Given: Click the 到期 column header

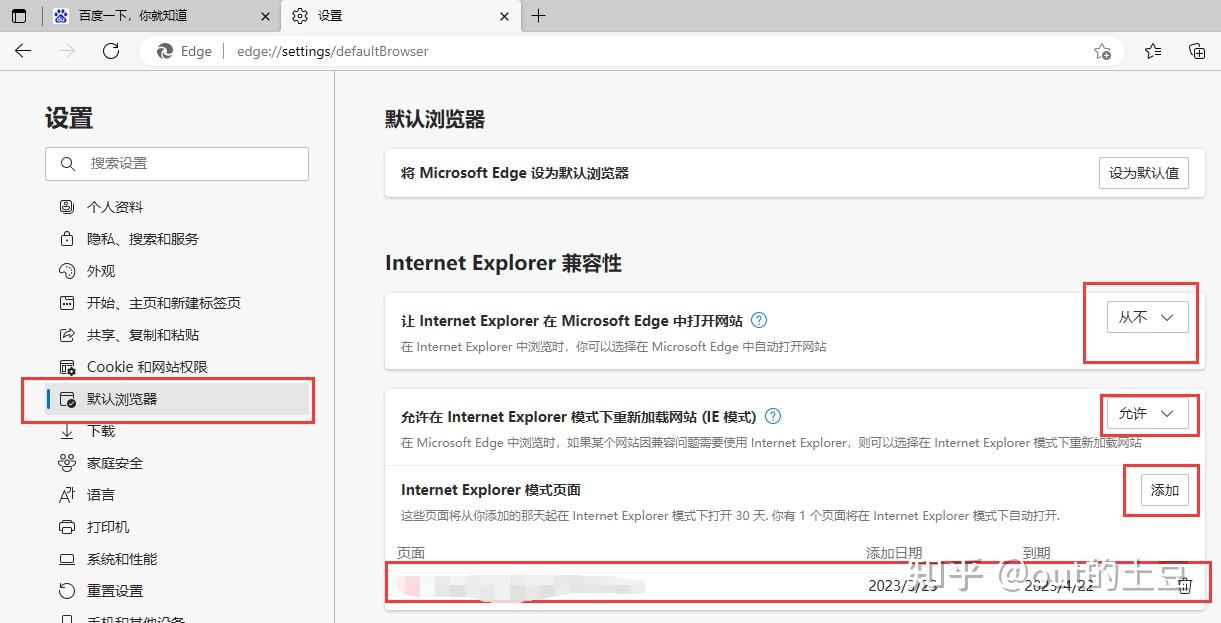Looking at the screenshot, I should (x=1036, y=553).
